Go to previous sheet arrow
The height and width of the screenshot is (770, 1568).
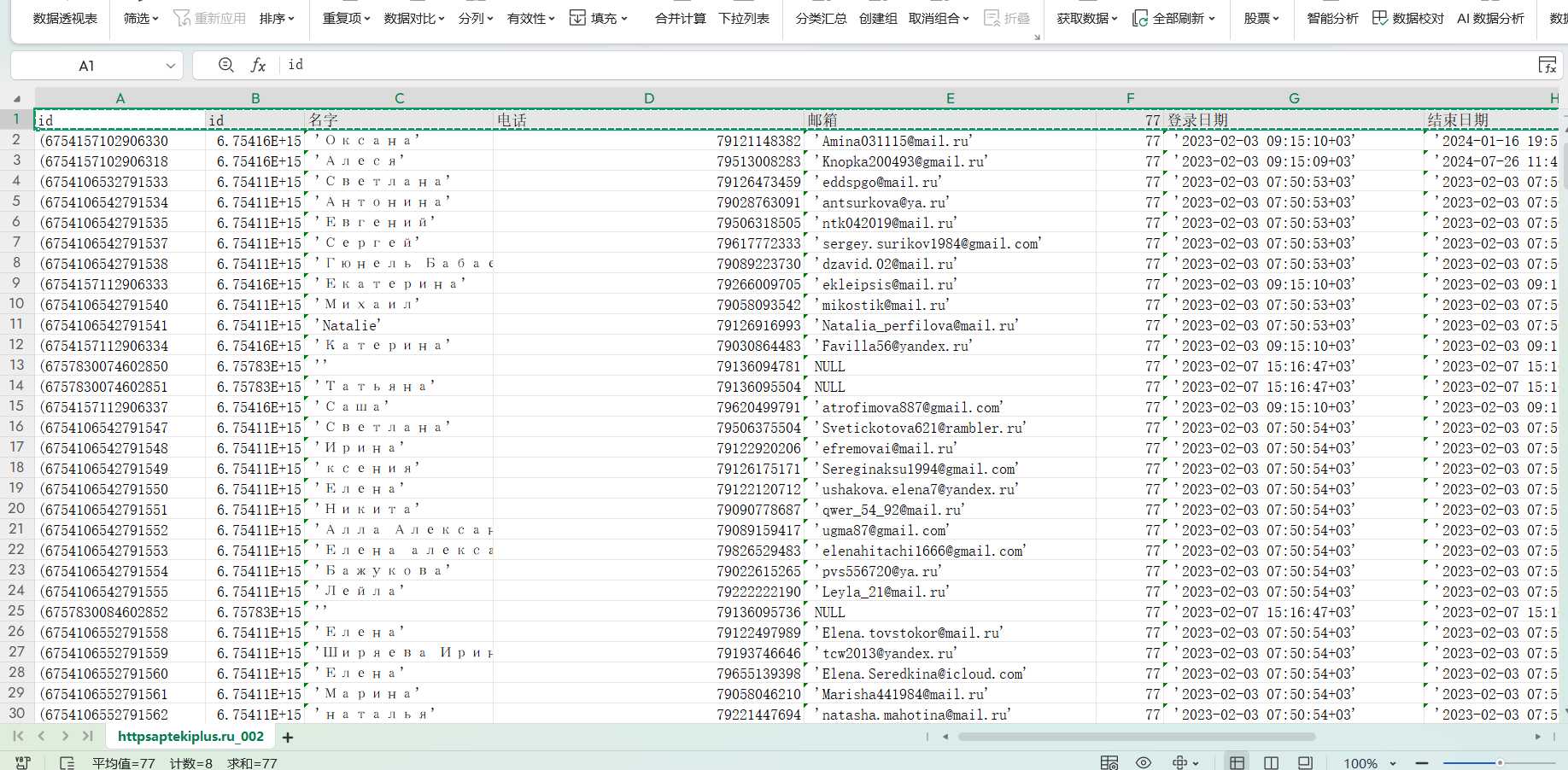coord(41,736)
